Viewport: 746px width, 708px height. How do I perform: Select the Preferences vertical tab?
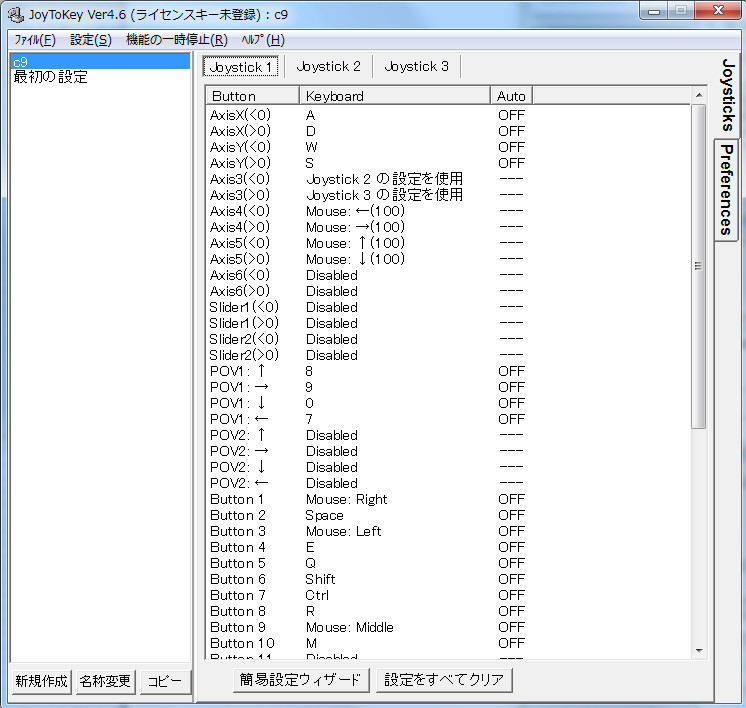[x=726, y=190]
